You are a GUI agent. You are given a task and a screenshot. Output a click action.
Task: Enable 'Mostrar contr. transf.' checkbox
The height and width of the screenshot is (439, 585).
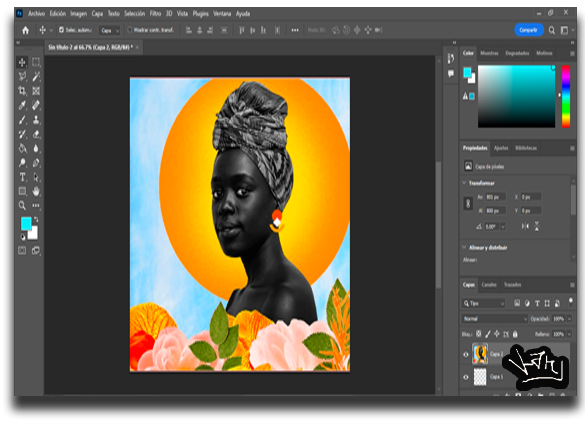click(130, 30)
